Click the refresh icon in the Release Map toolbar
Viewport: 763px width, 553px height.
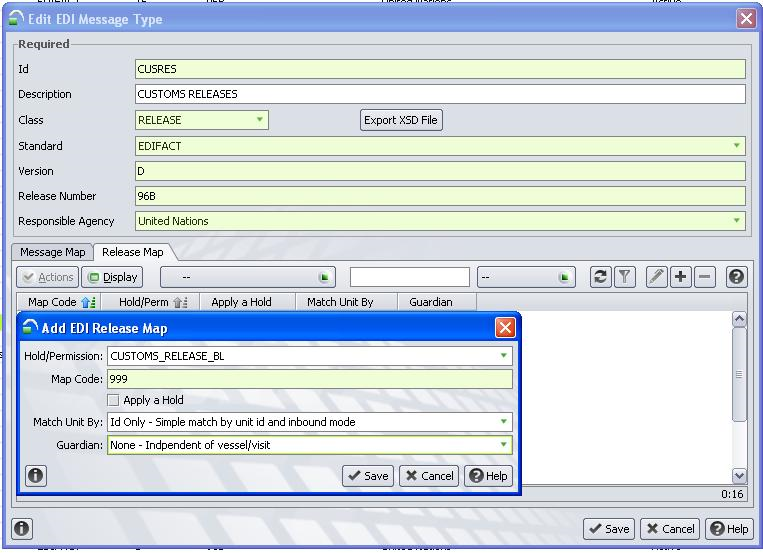tap(600, 277)
